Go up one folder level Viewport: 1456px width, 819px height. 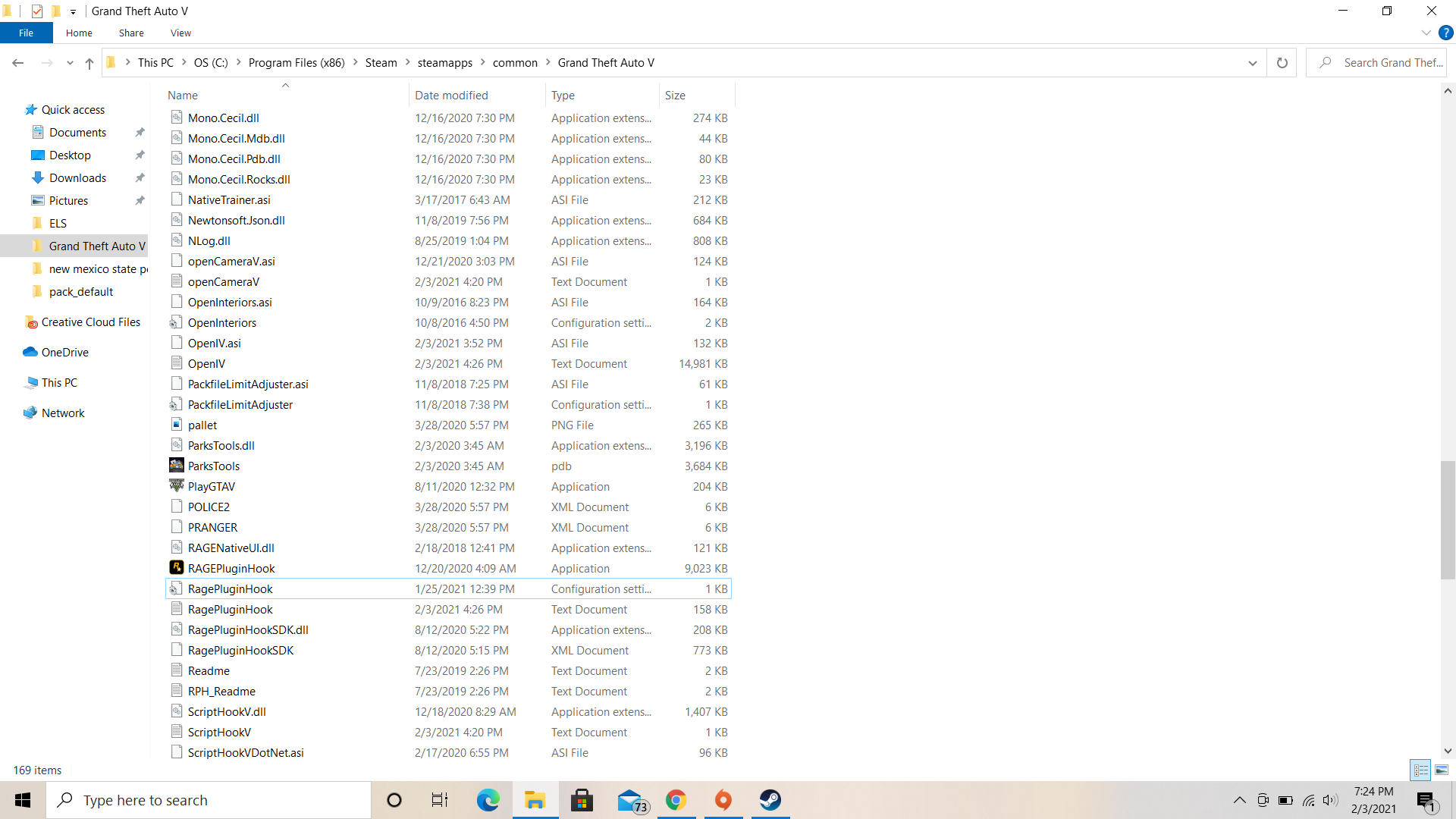pos(89,63)
